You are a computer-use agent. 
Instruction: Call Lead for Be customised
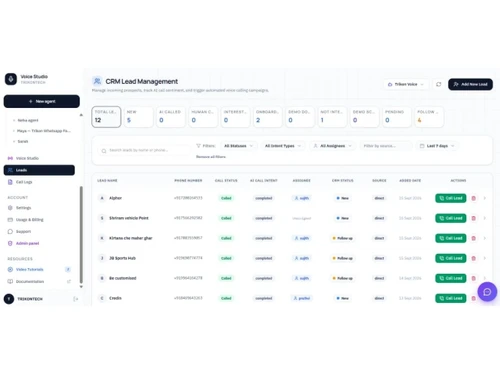coord(451,278)
